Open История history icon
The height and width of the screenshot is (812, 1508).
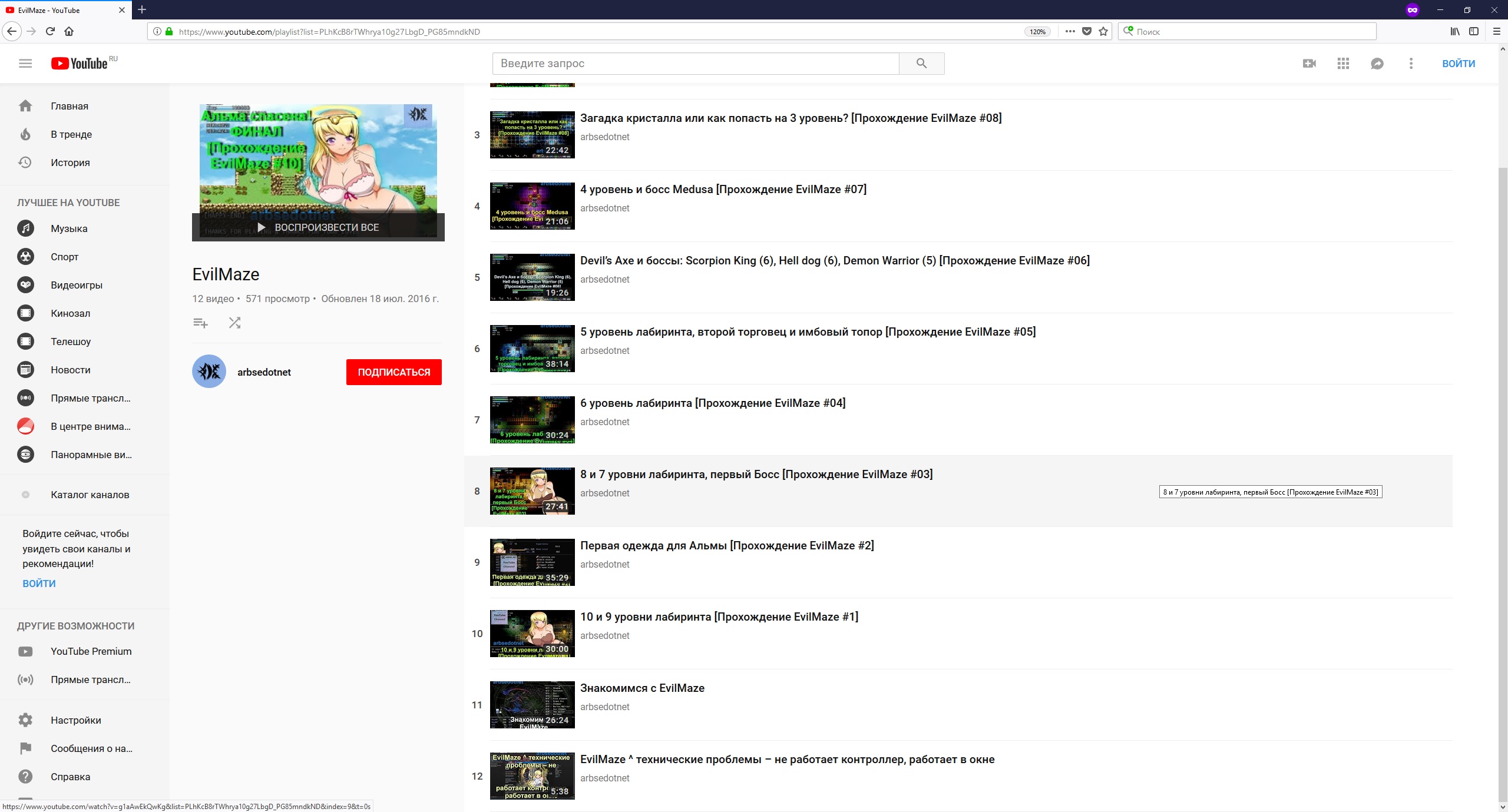coord(25,163)
